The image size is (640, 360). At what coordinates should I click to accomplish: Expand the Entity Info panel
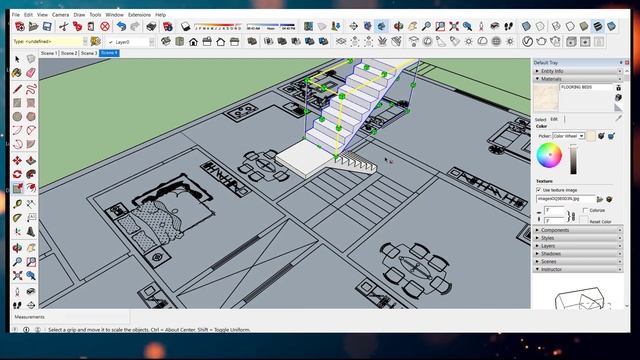pos(578,71)
